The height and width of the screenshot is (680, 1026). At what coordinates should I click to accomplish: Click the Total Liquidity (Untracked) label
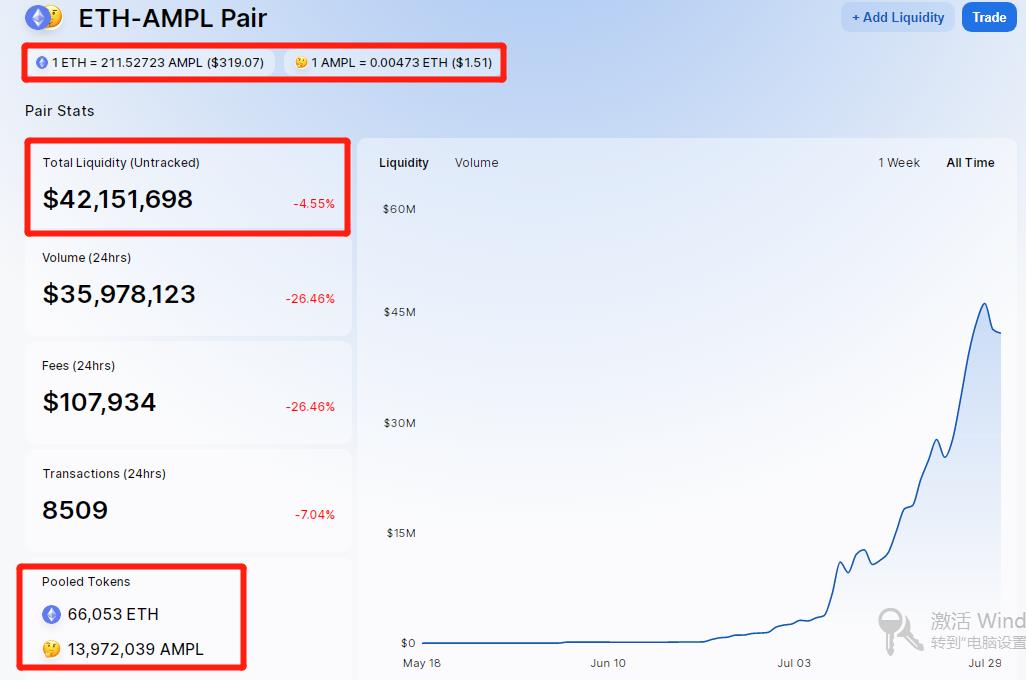[x=121, y=163]
